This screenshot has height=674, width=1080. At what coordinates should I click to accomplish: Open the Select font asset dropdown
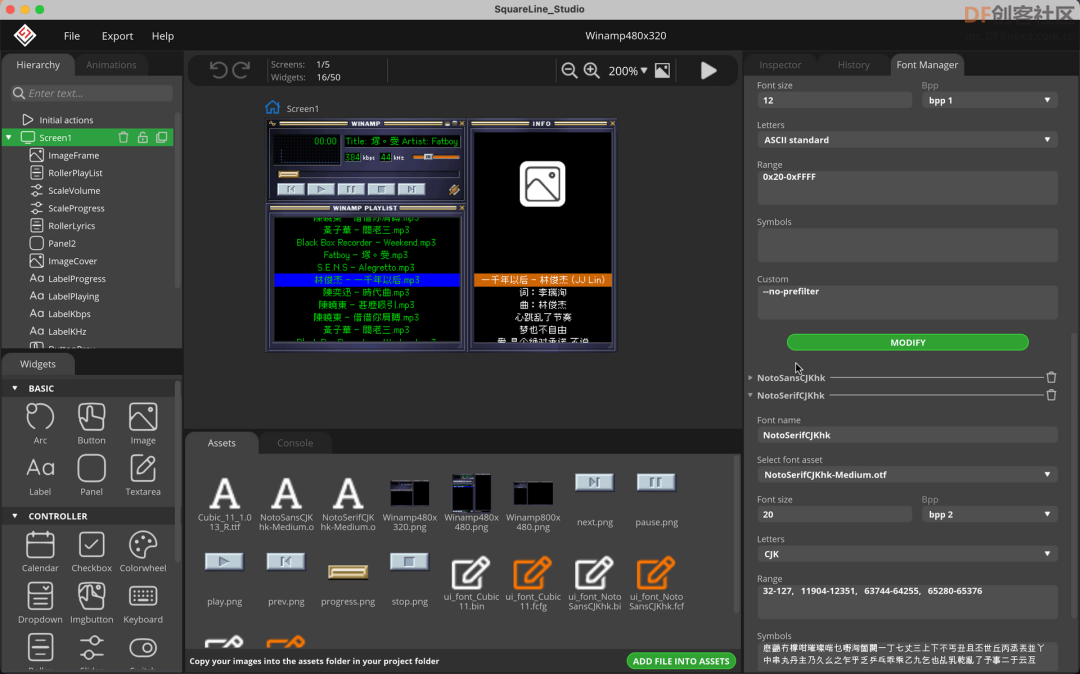pos(907,474)
